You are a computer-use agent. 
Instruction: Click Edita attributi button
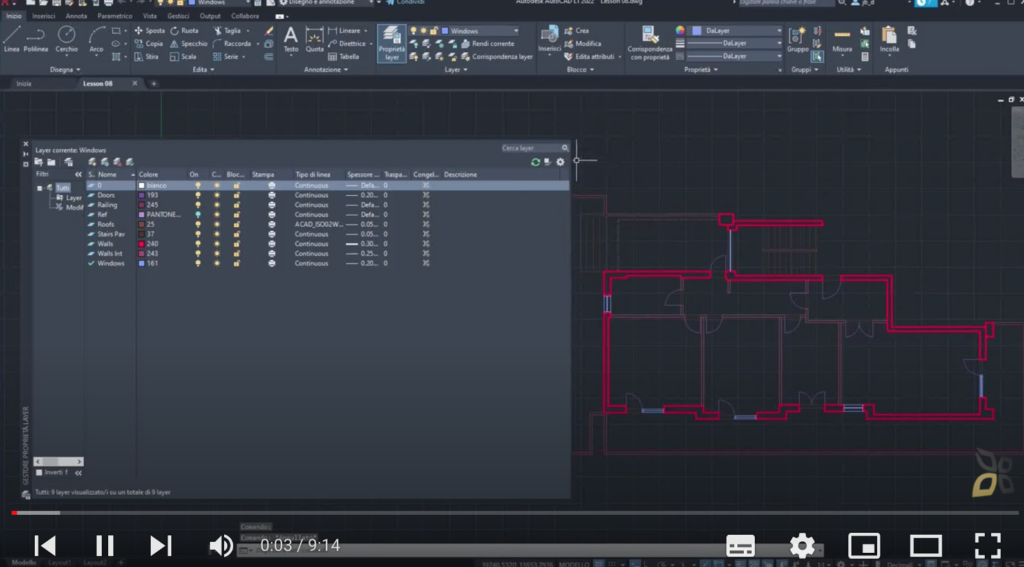coord(589,57)
